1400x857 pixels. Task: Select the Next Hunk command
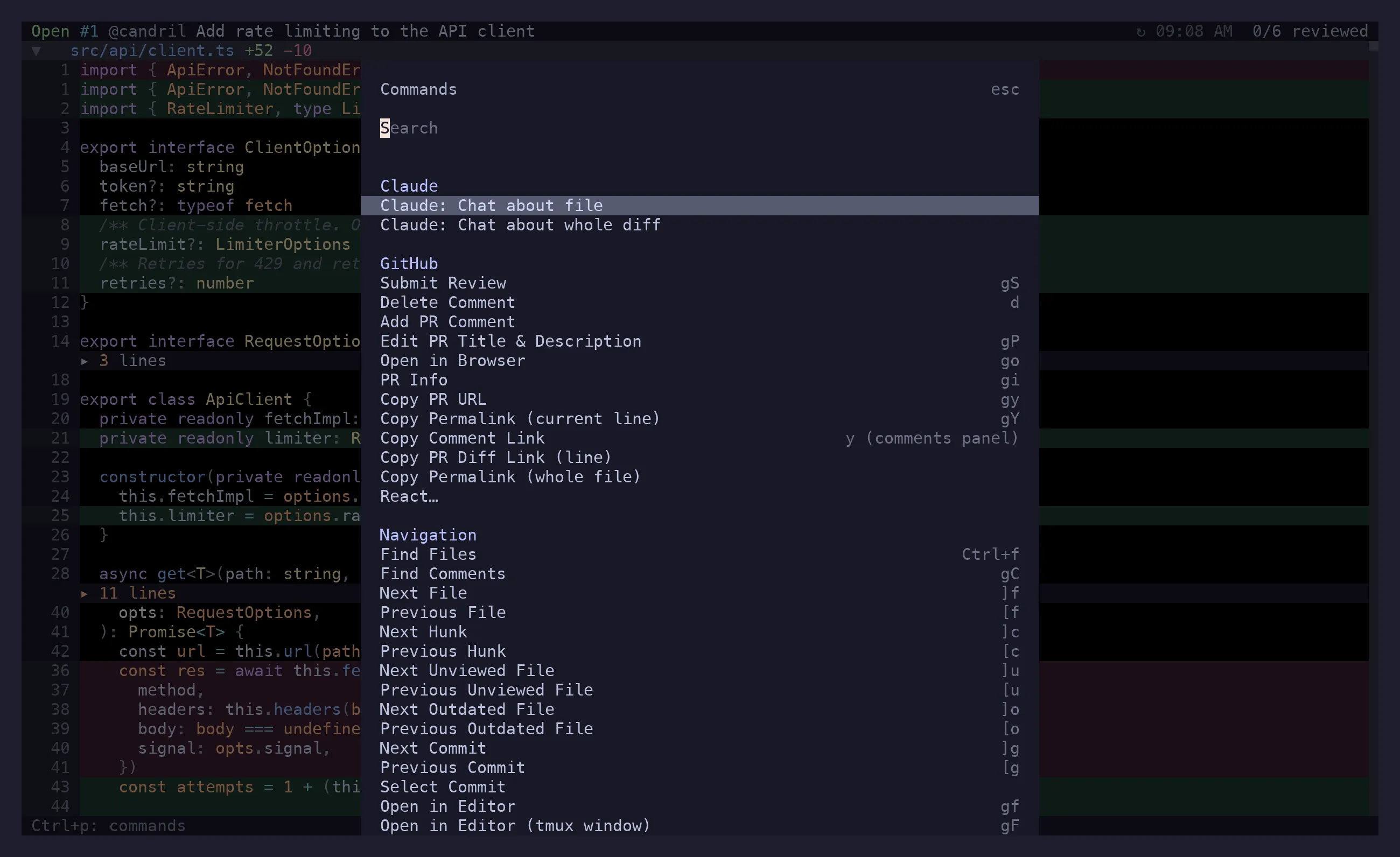point(699,631)
